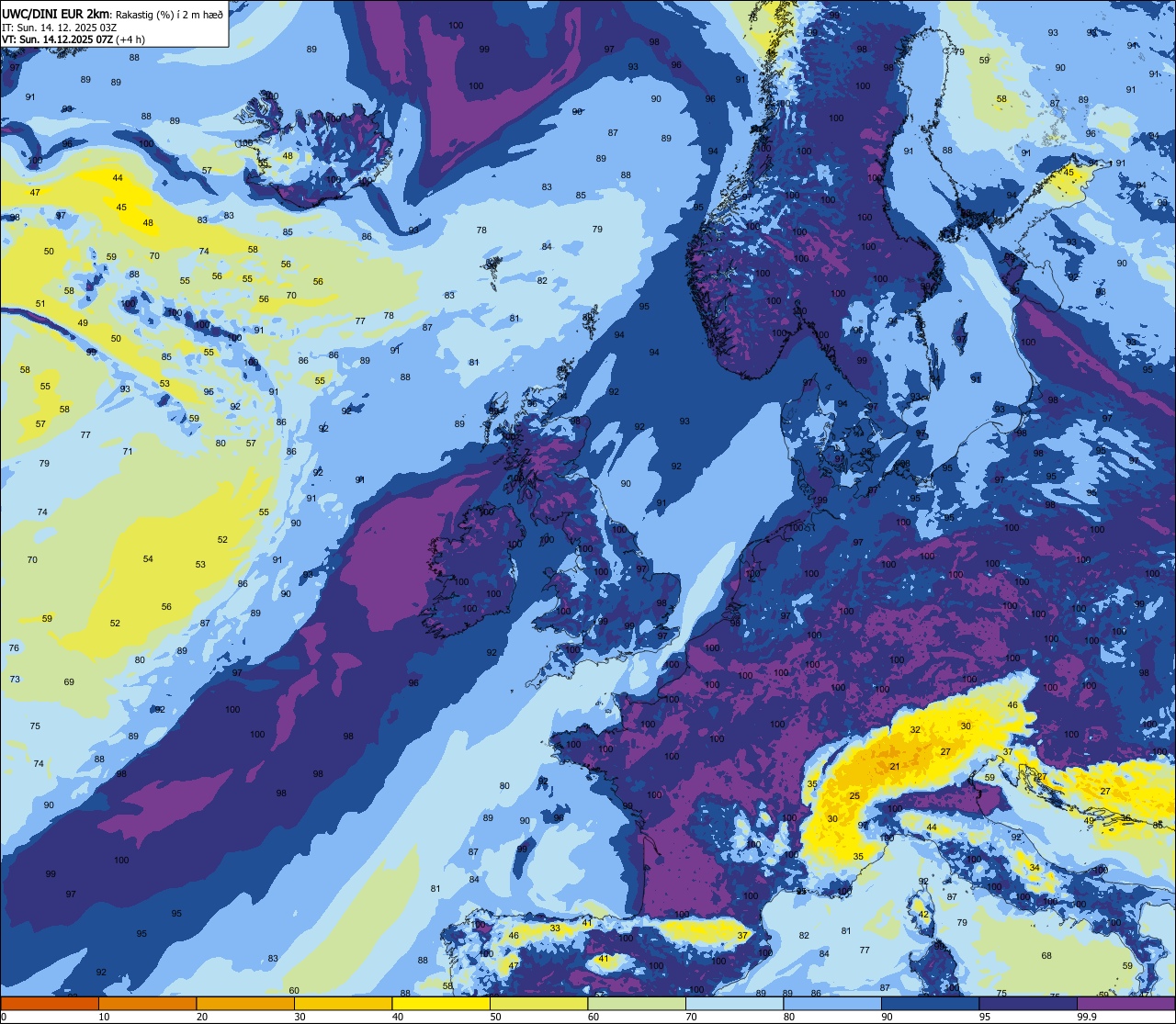Click the humidity value '33' over northern Spain
The width and height of the screenshot is (1176, 1024).
click(555, 928)
